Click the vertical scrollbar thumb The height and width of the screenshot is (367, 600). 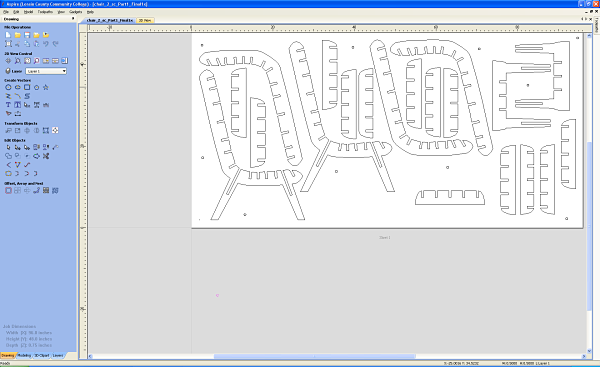pyautogui.click(x=589, y=226)
